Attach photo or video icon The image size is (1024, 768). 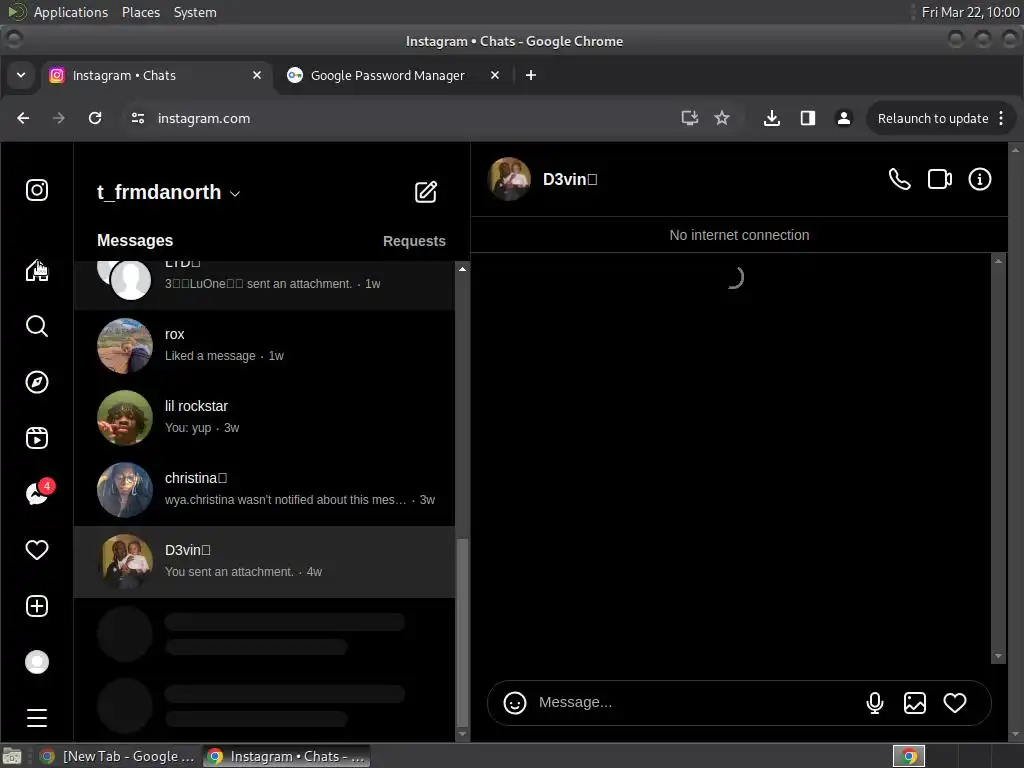click(914, 703)
